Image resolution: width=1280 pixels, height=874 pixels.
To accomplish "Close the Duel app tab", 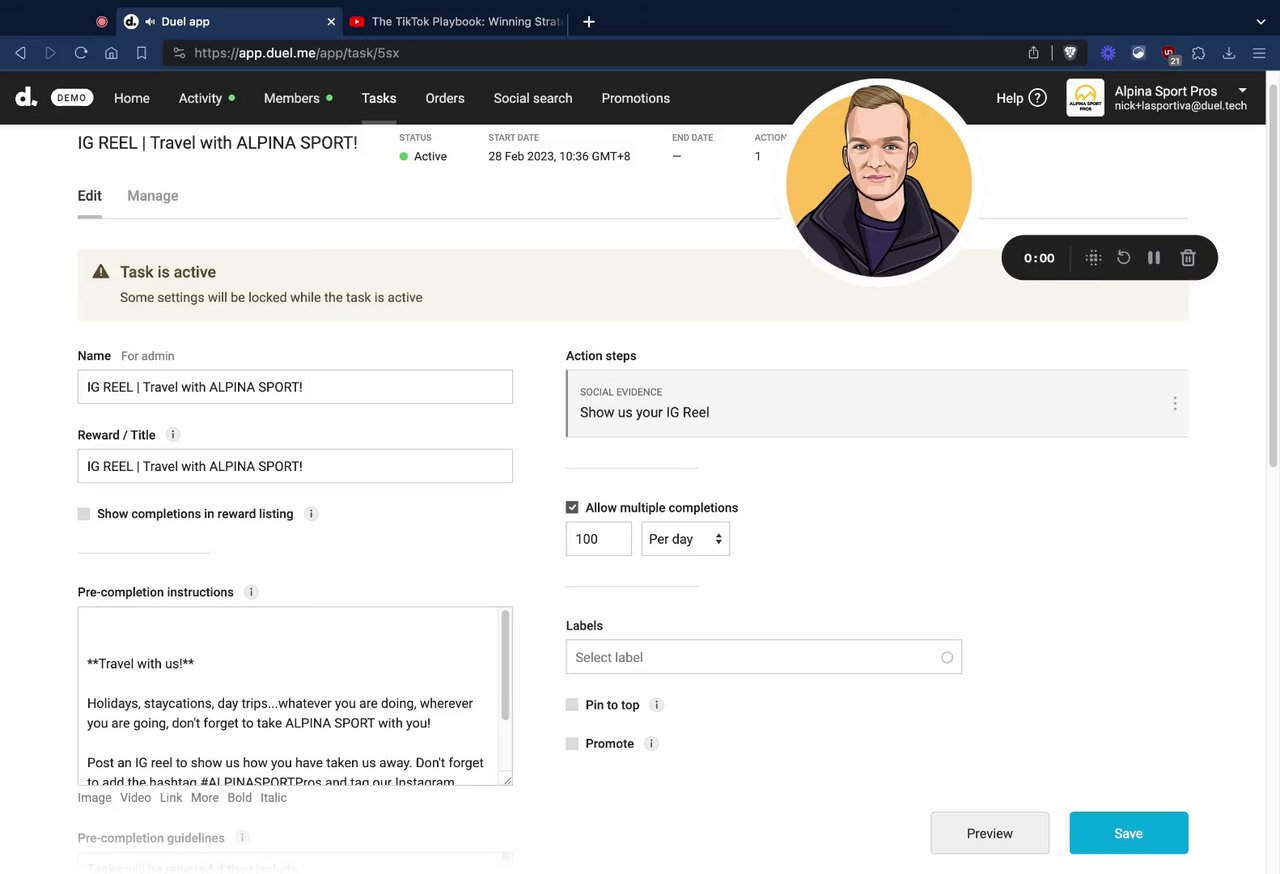I will [331, 21].
